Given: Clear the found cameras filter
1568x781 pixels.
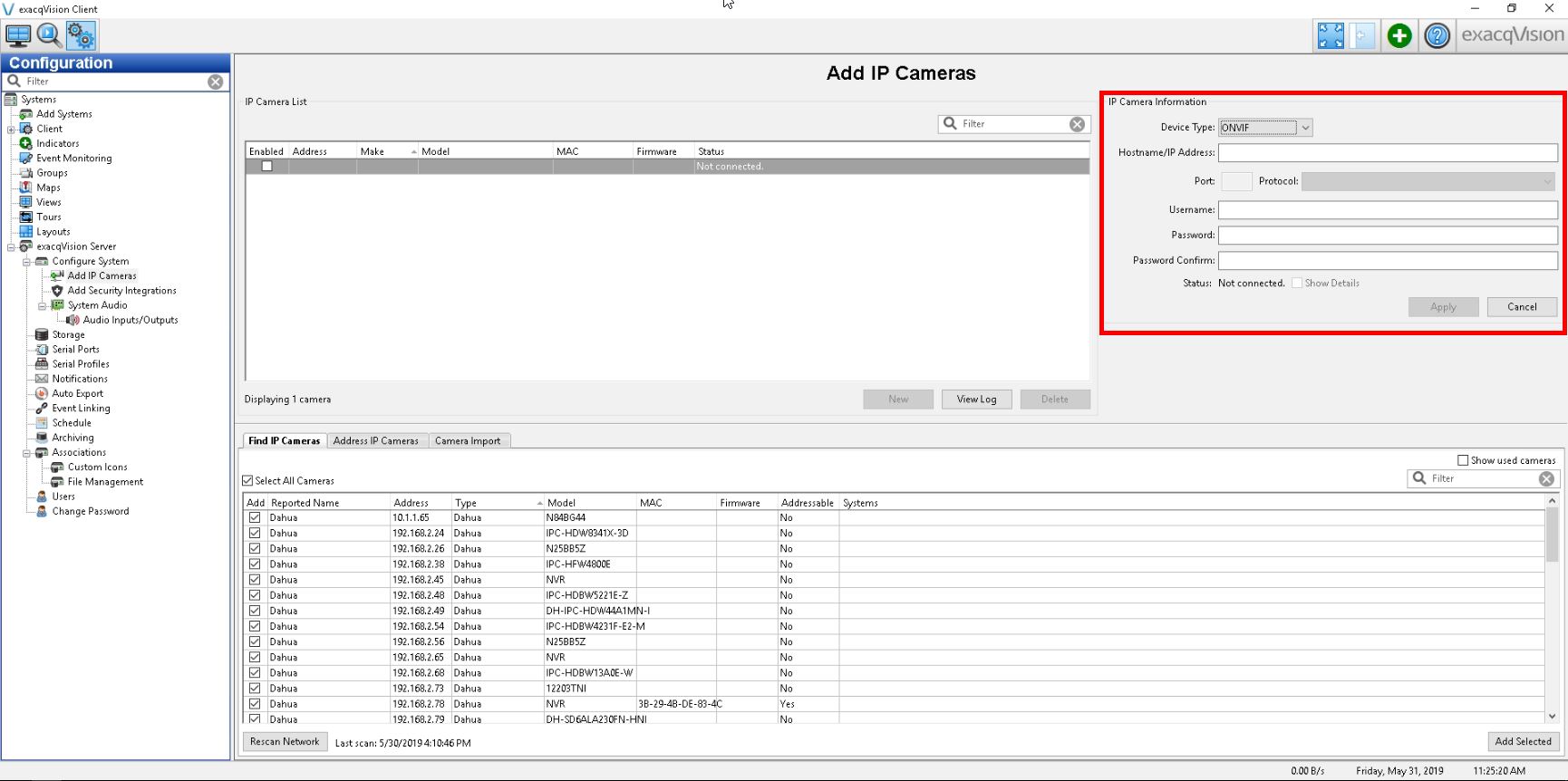Looking at the screenshot, I should [x=1546, y=478].
